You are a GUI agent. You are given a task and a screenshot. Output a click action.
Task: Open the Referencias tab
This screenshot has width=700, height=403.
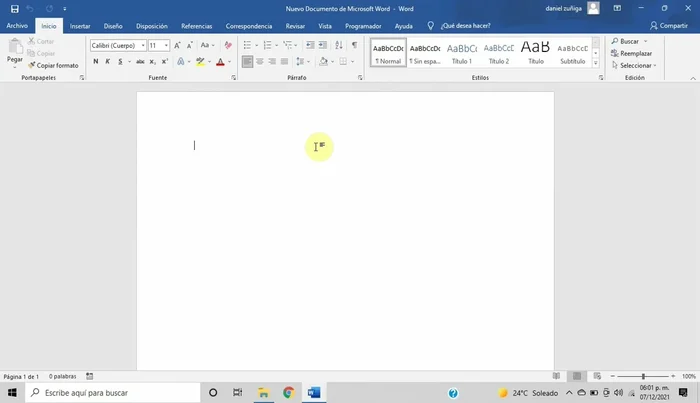[196, 26]
